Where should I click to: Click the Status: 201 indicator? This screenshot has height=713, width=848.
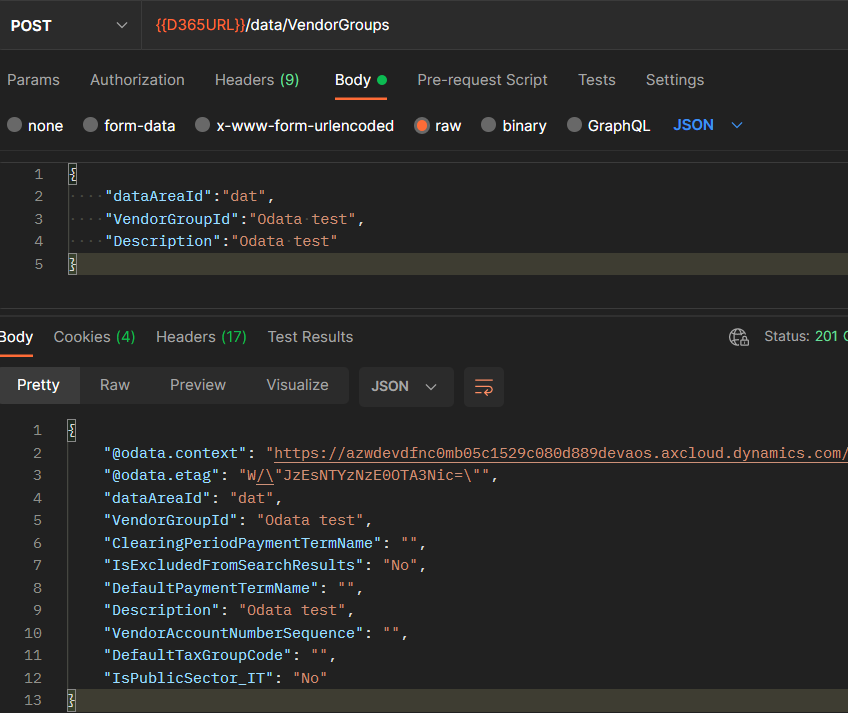[x=805, y=336]
